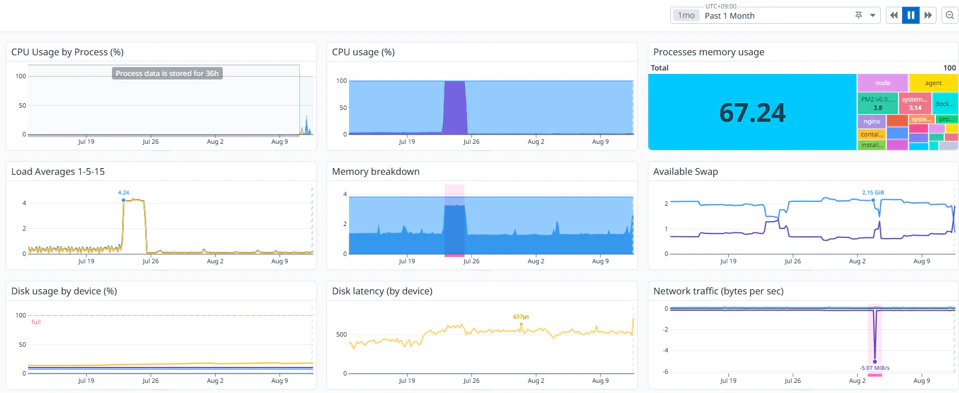Open Disk usage by device widget title
Screen dimensions: 959x393
[64, 292]
